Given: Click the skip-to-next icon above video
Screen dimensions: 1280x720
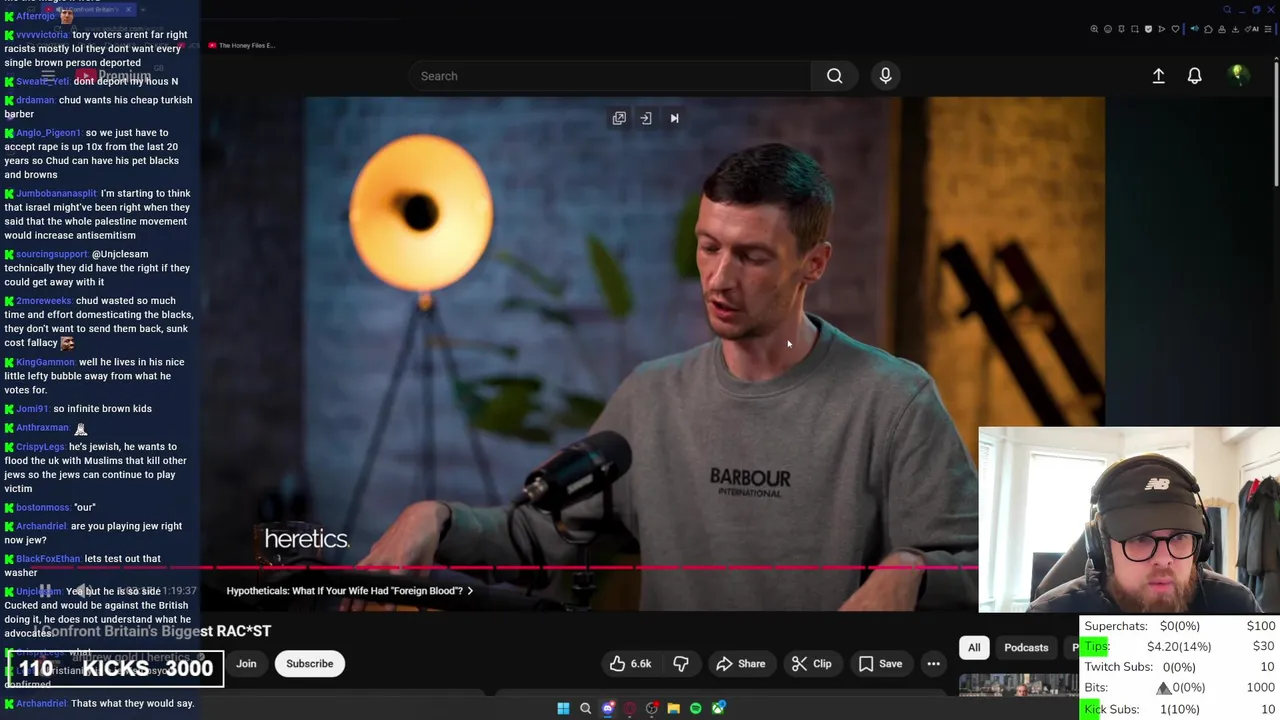Looking at the screenshot, I should point(674,118).
